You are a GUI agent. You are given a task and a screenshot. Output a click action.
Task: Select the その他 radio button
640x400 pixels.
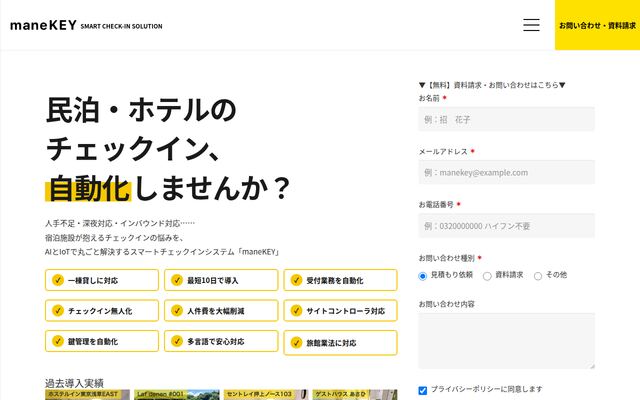click(538, 276)
